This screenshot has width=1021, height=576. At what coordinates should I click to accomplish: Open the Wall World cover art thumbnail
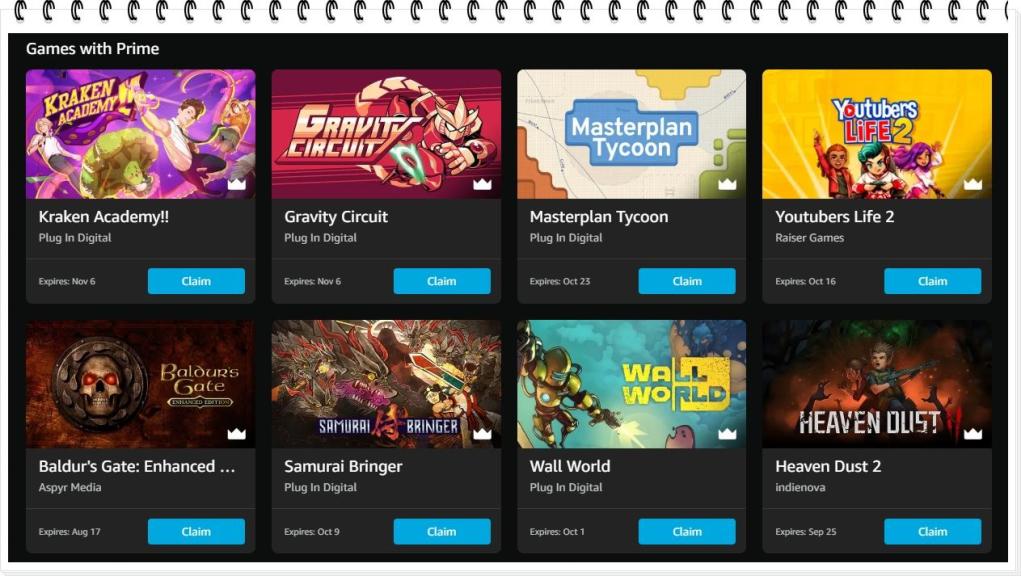point(632,384)
